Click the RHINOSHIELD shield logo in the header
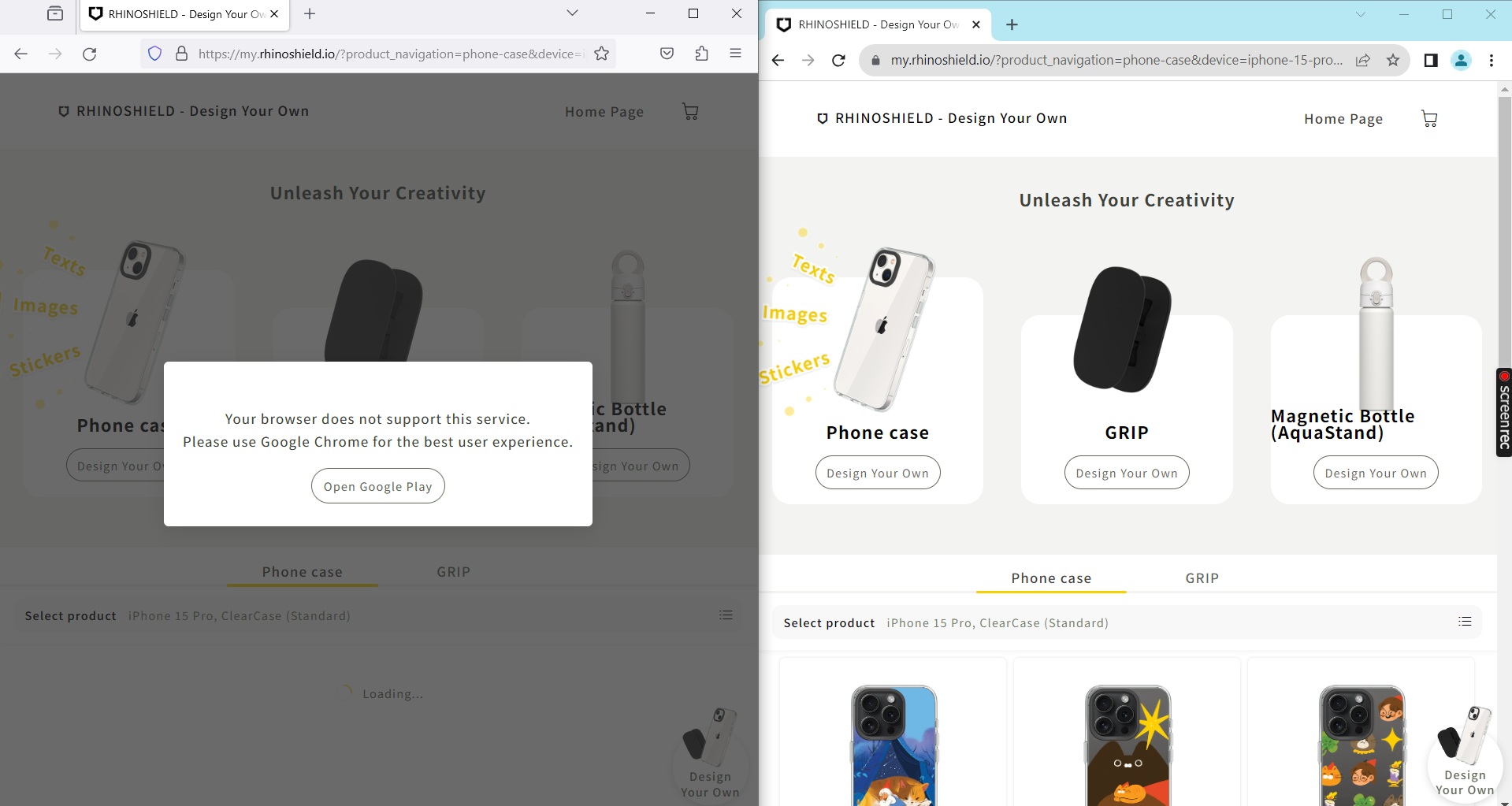This screenshot has width=1512, height=806. (x=823, y=118)
